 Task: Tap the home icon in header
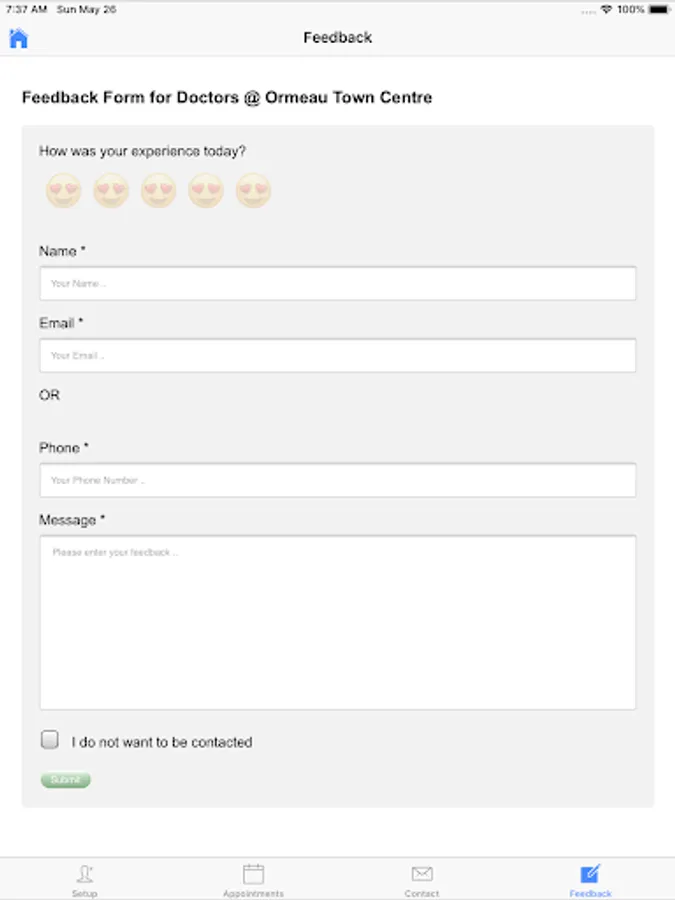pos(19,38)
